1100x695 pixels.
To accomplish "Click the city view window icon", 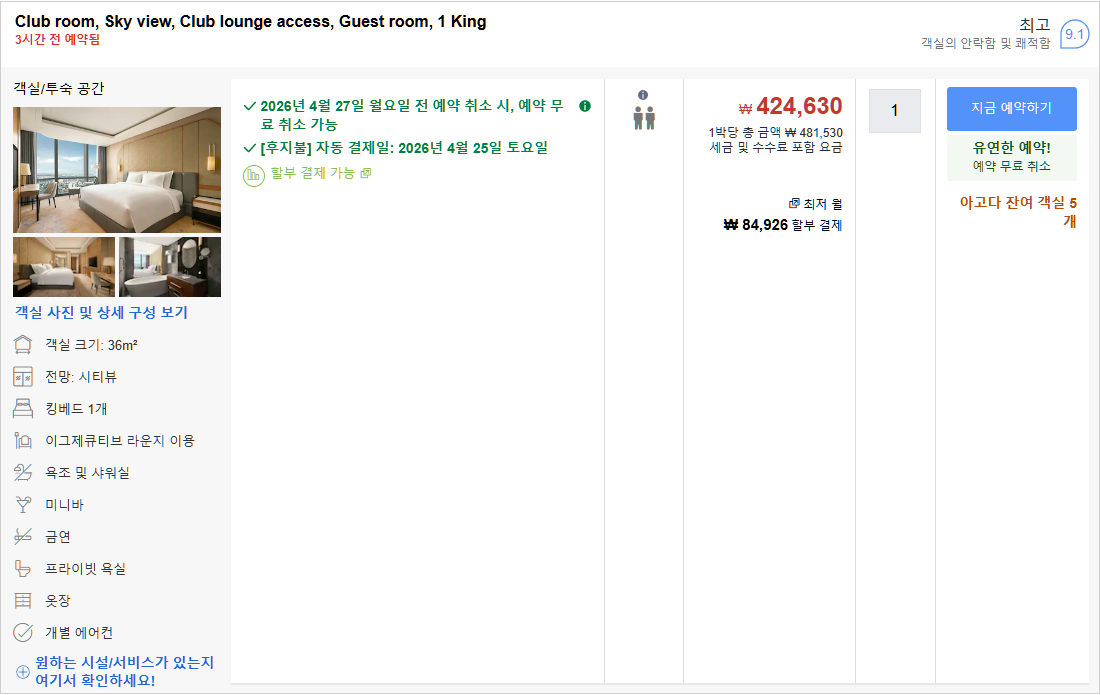I will [23, 377].
